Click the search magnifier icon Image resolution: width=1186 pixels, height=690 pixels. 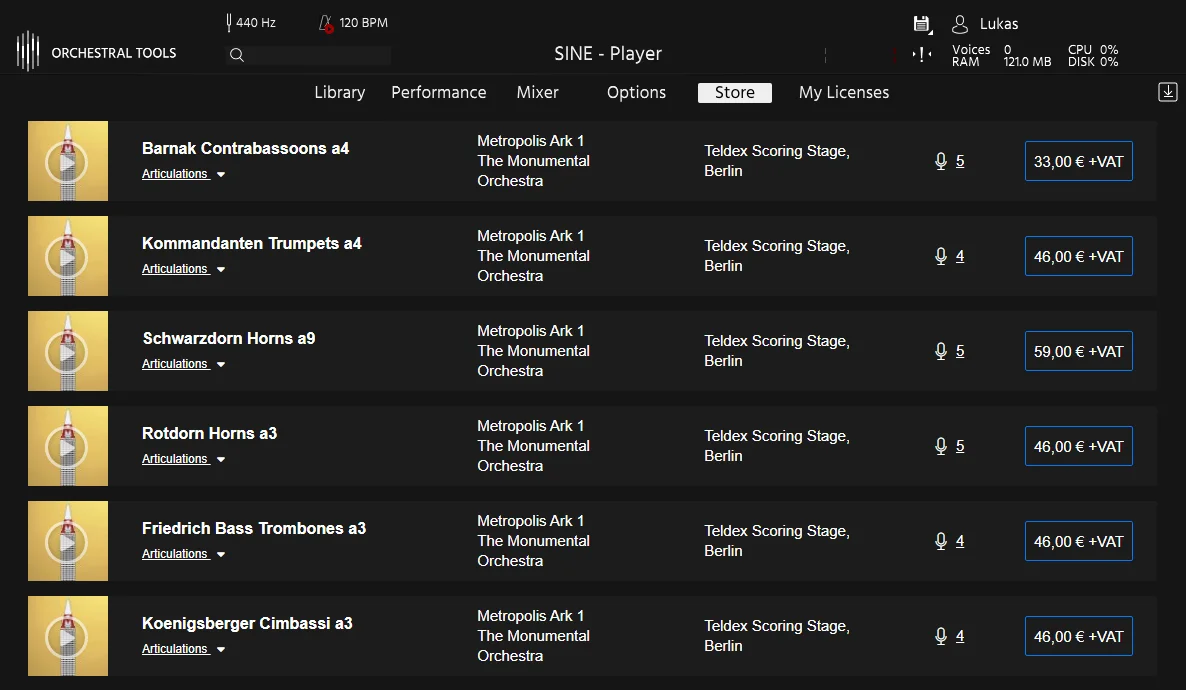(x=237, y=54)
